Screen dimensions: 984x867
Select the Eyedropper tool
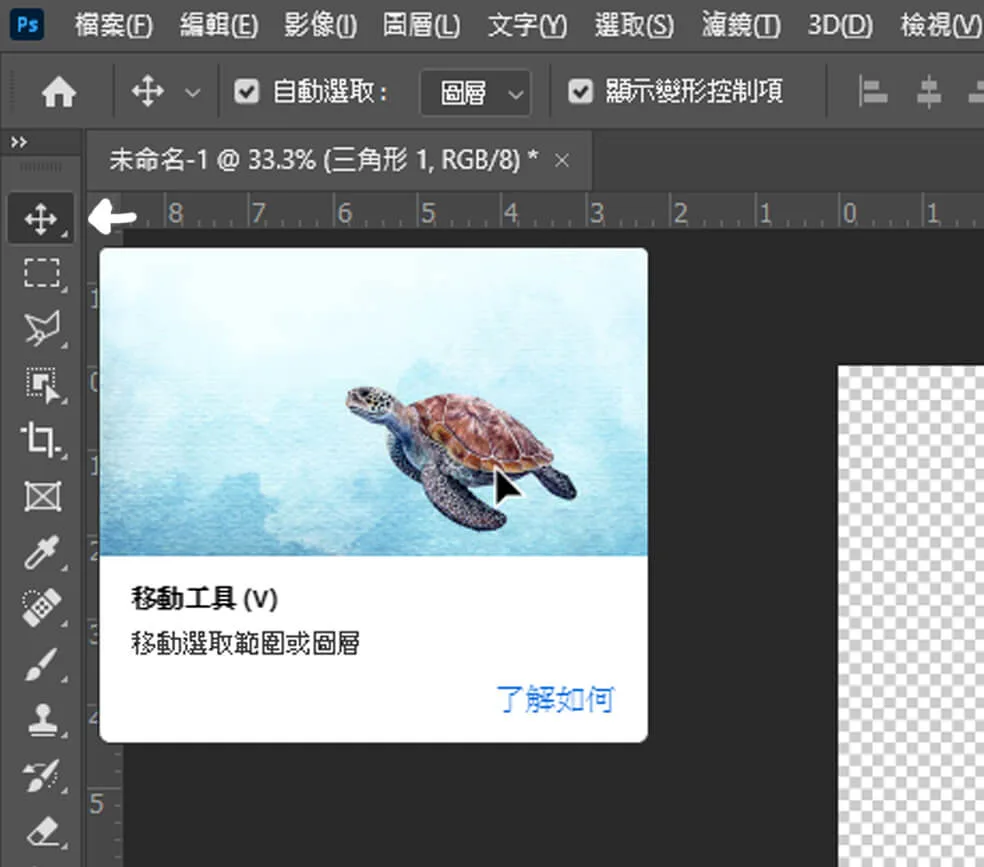click(42, 552)
